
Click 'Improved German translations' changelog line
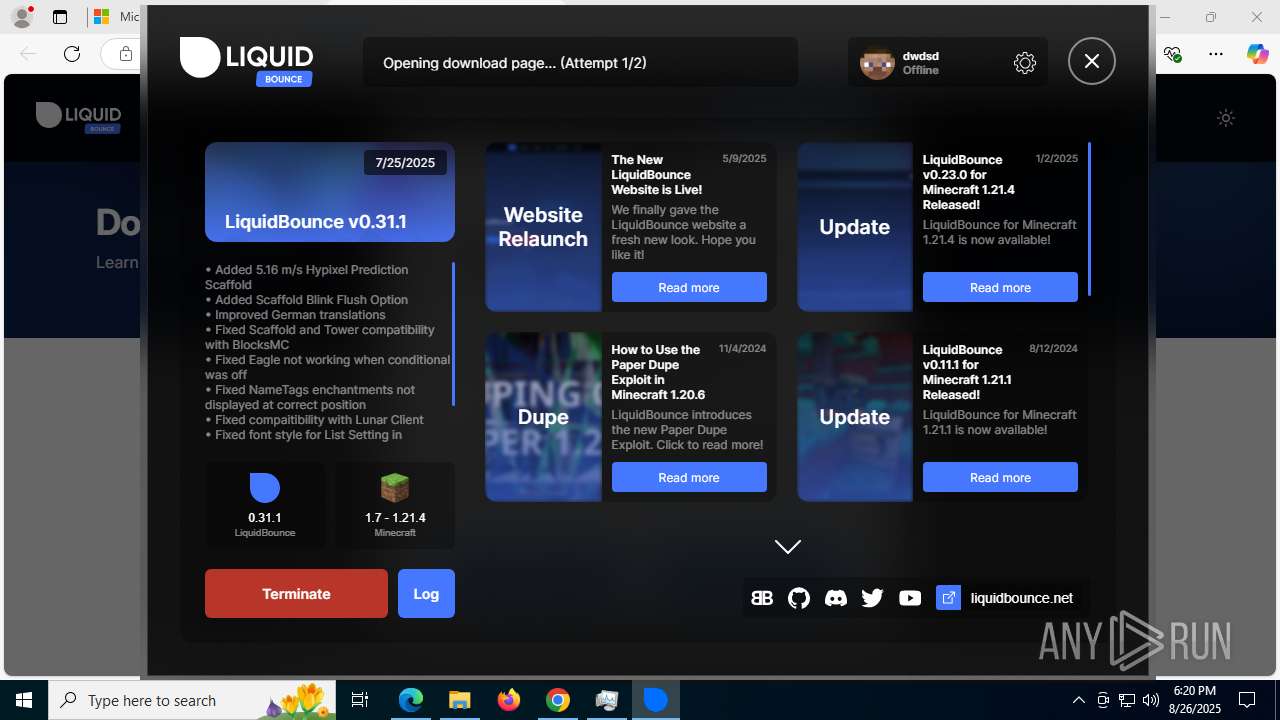click(x=295, y=315)
